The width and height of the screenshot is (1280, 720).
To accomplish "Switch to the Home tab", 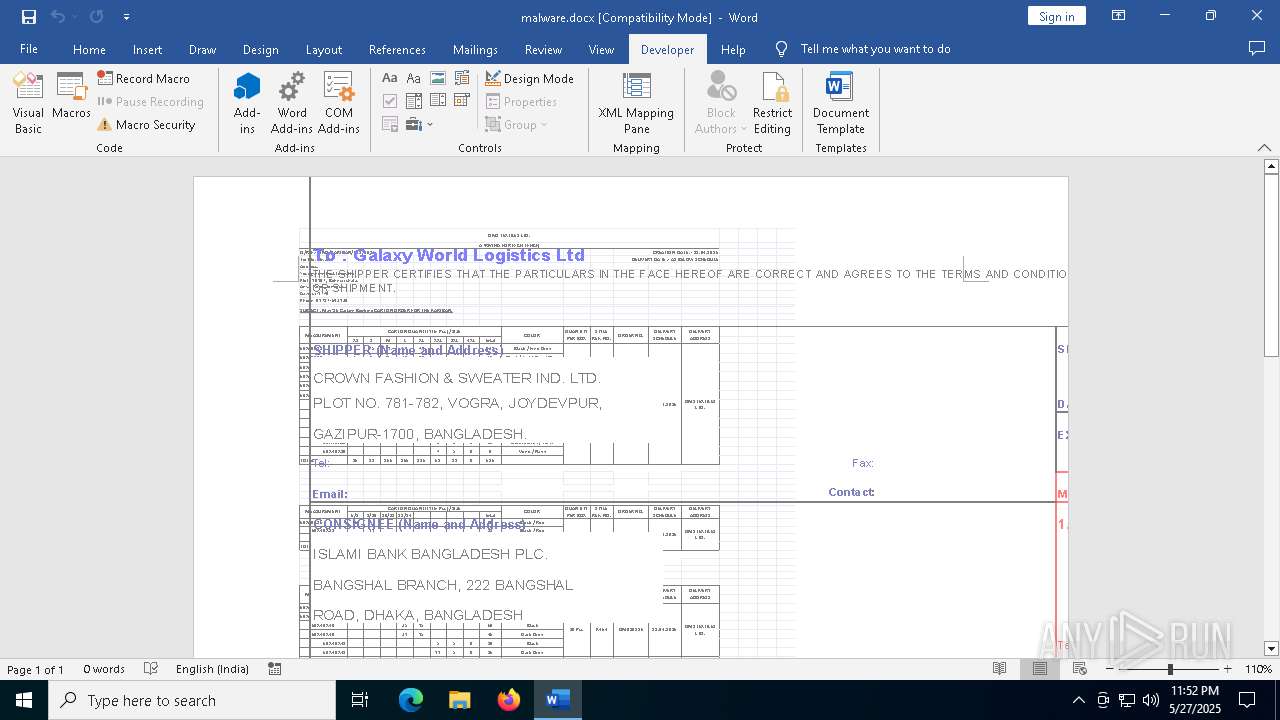I will point(89,49).
